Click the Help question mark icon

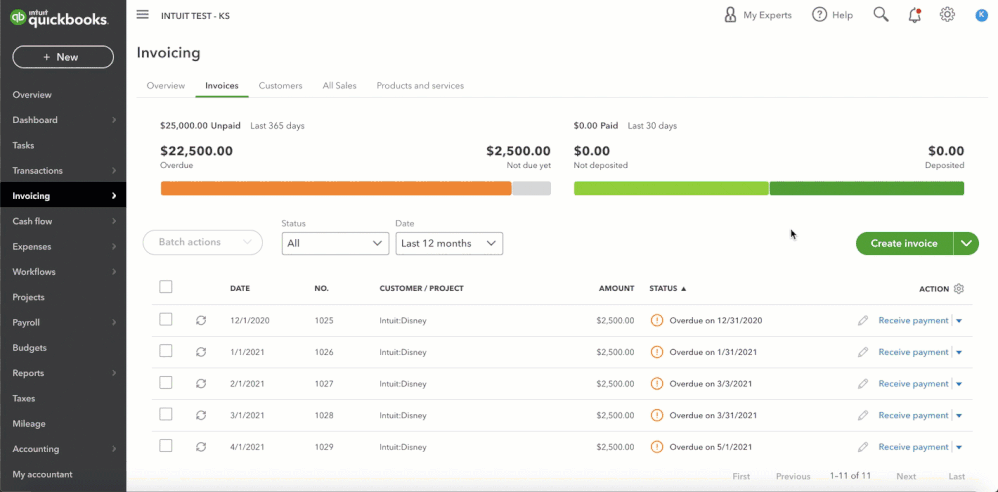[x=820, y=15]
